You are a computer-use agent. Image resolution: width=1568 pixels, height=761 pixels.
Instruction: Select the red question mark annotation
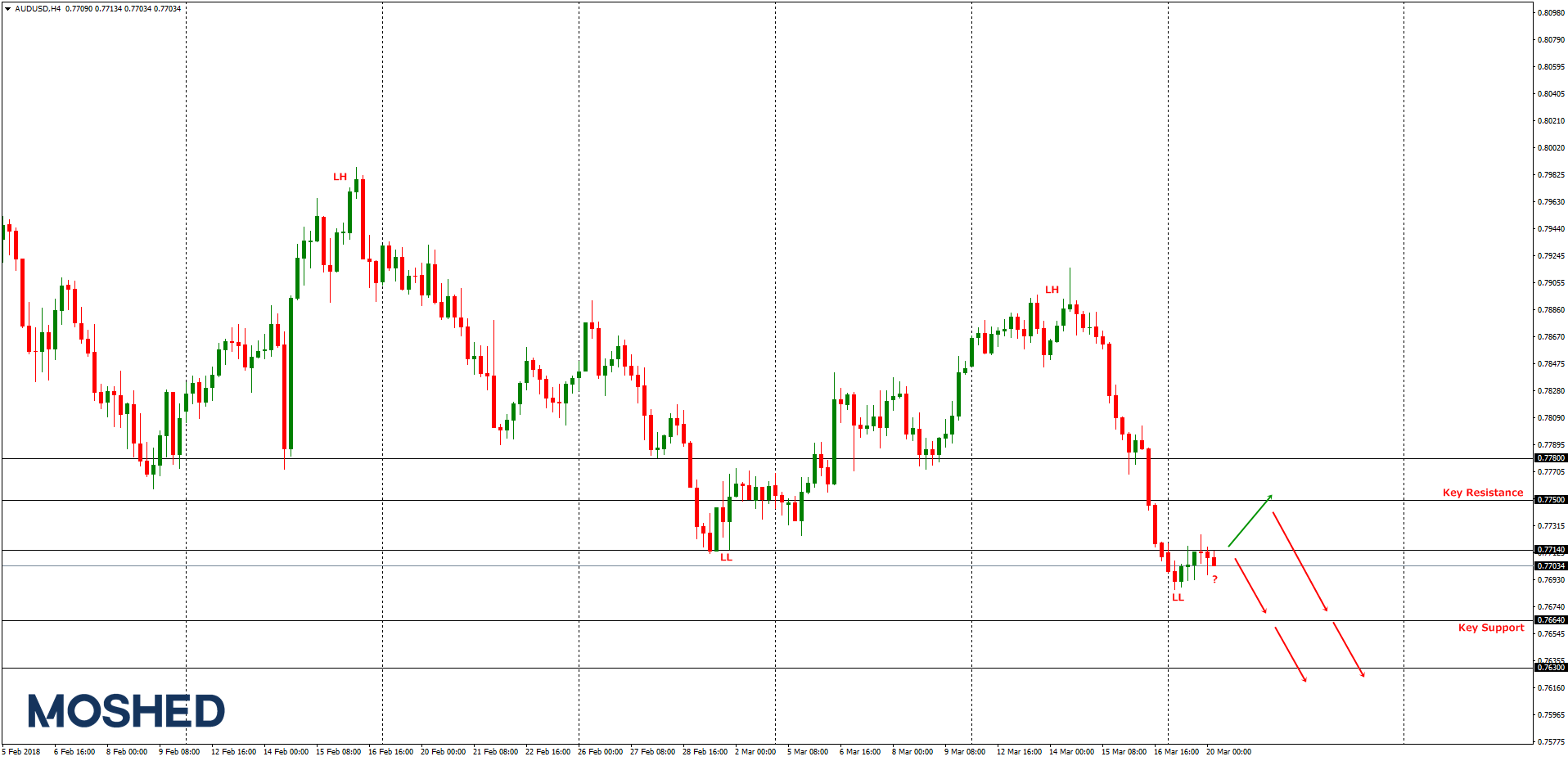(1214, 579)
